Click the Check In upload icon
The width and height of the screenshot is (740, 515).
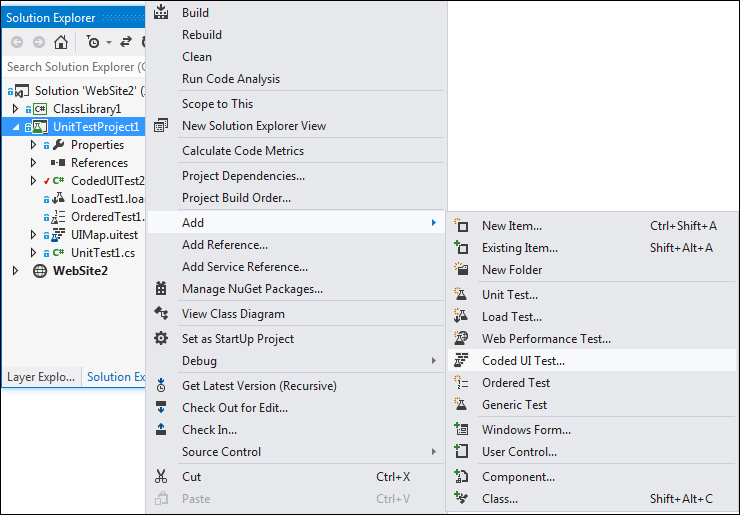[x=161, y=430]
